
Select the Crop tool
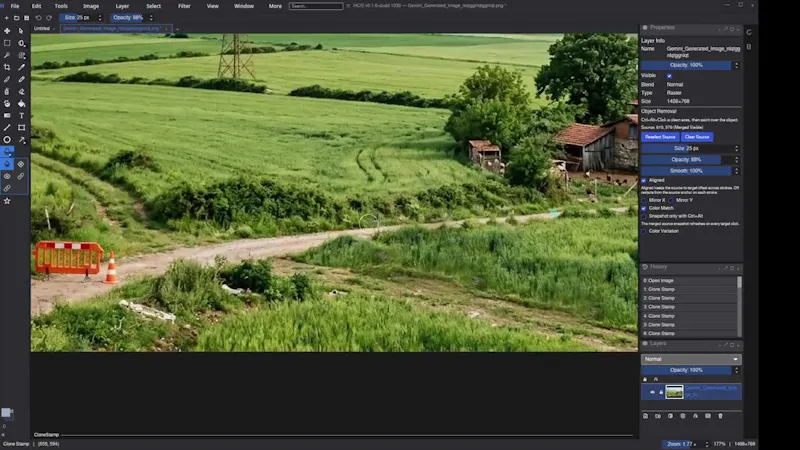pos(7,67)
